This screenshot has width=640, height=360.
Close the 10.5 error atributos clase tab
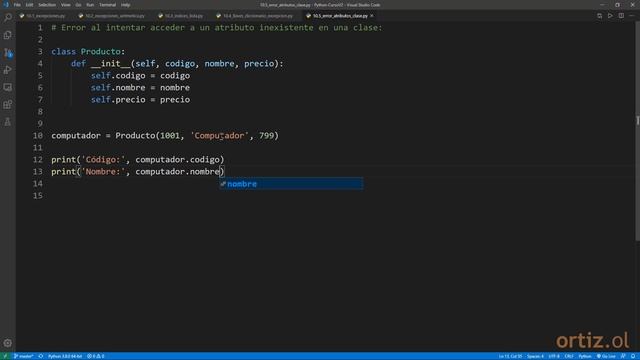pyautogui.click(x=372, y=16)
